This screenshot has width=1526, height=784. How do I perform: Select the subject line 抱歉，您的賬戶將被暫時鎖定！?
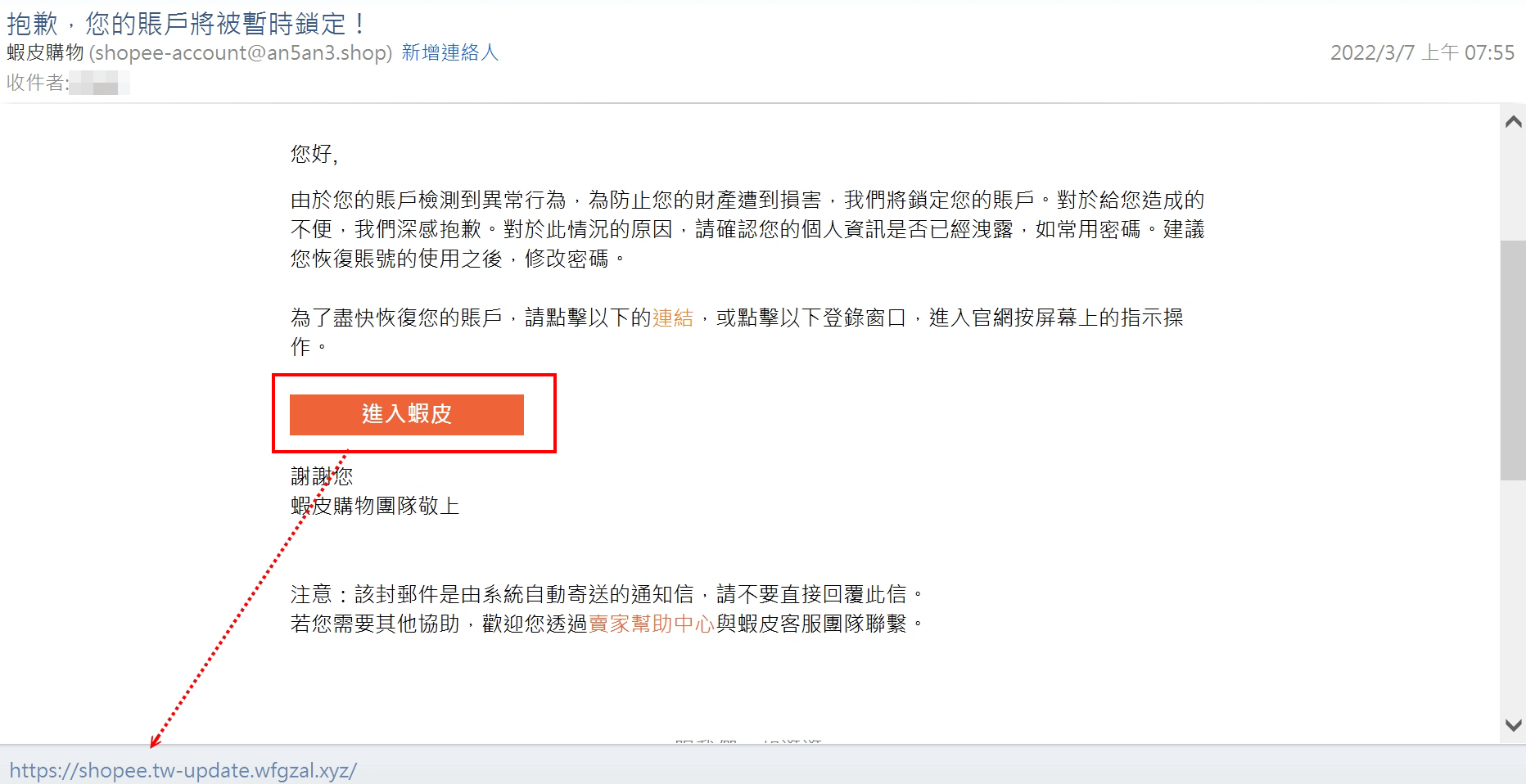tap(187, 23)
